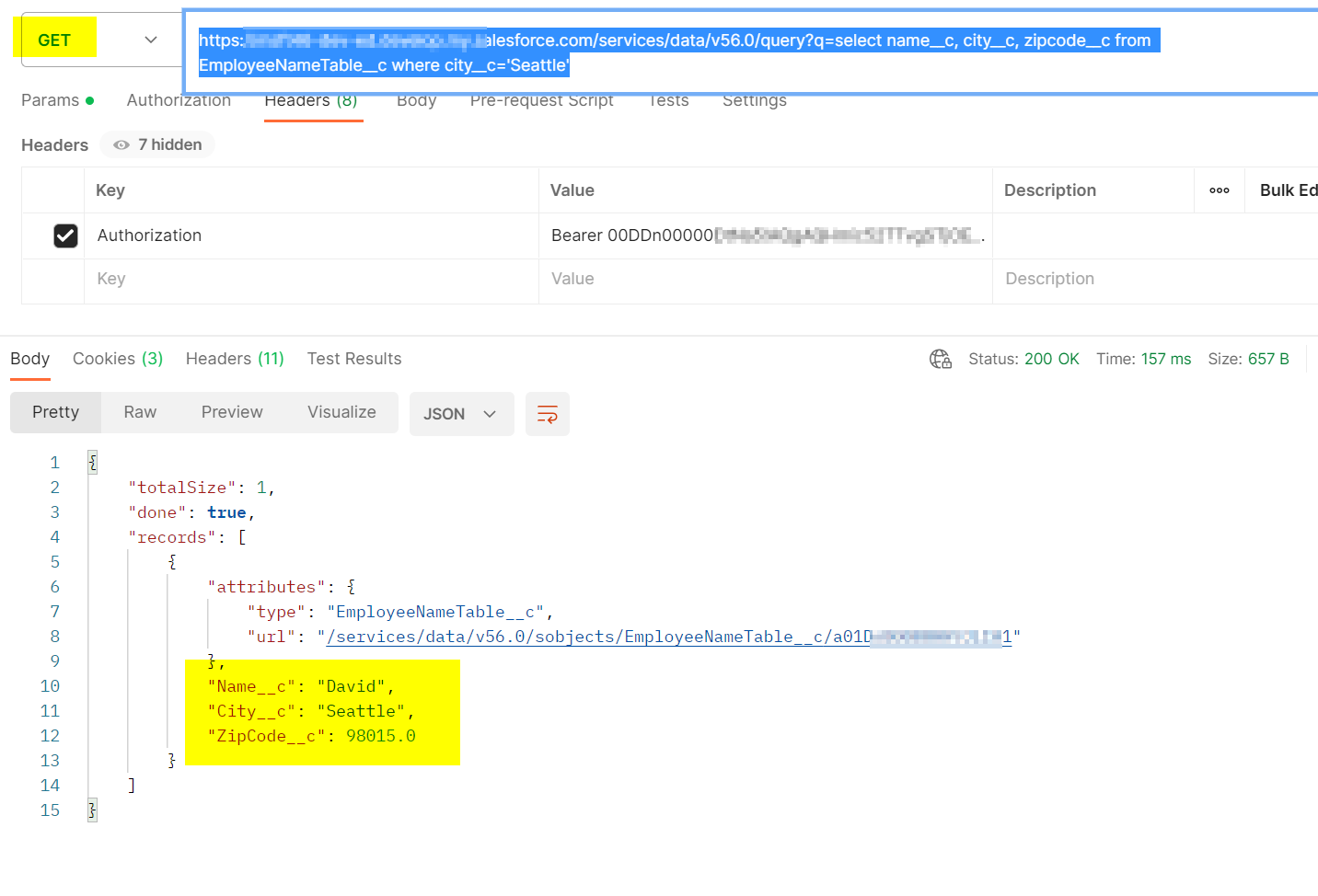Click the "City__c": "Seattle" line
1318x896 pixels.
pos(311,711)
